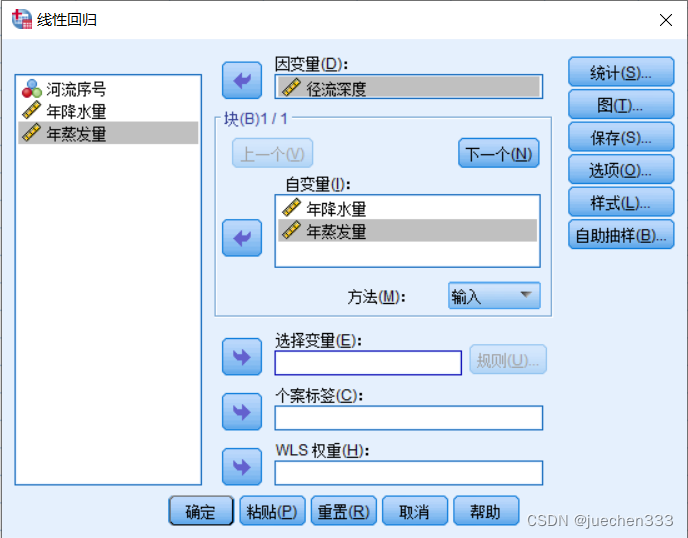
Task: Click the nominal icon of 河流序号
Action: [32, 89]
